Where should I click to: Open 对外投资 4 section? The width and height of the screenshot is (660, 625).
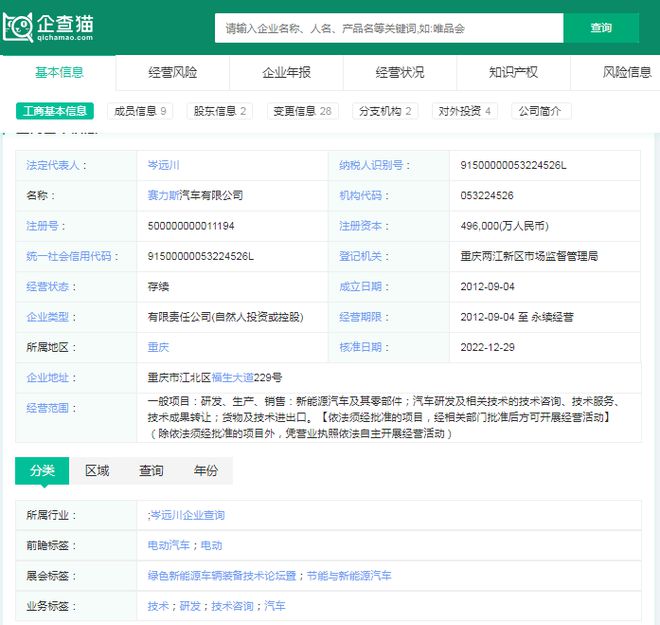[x=465, y=111]
